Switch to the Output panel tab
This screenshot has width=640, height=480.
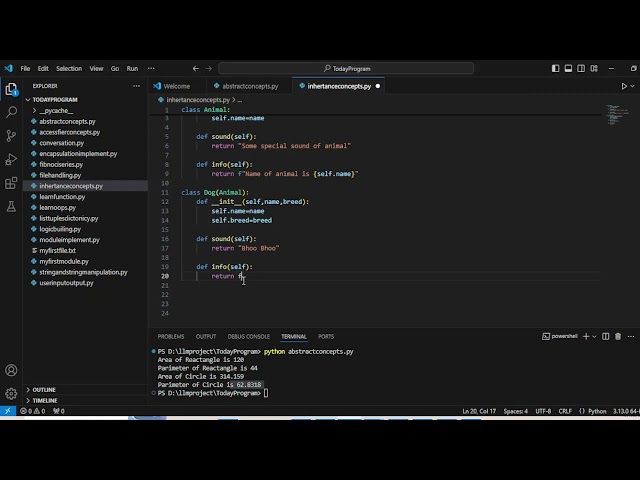(206, 336)
